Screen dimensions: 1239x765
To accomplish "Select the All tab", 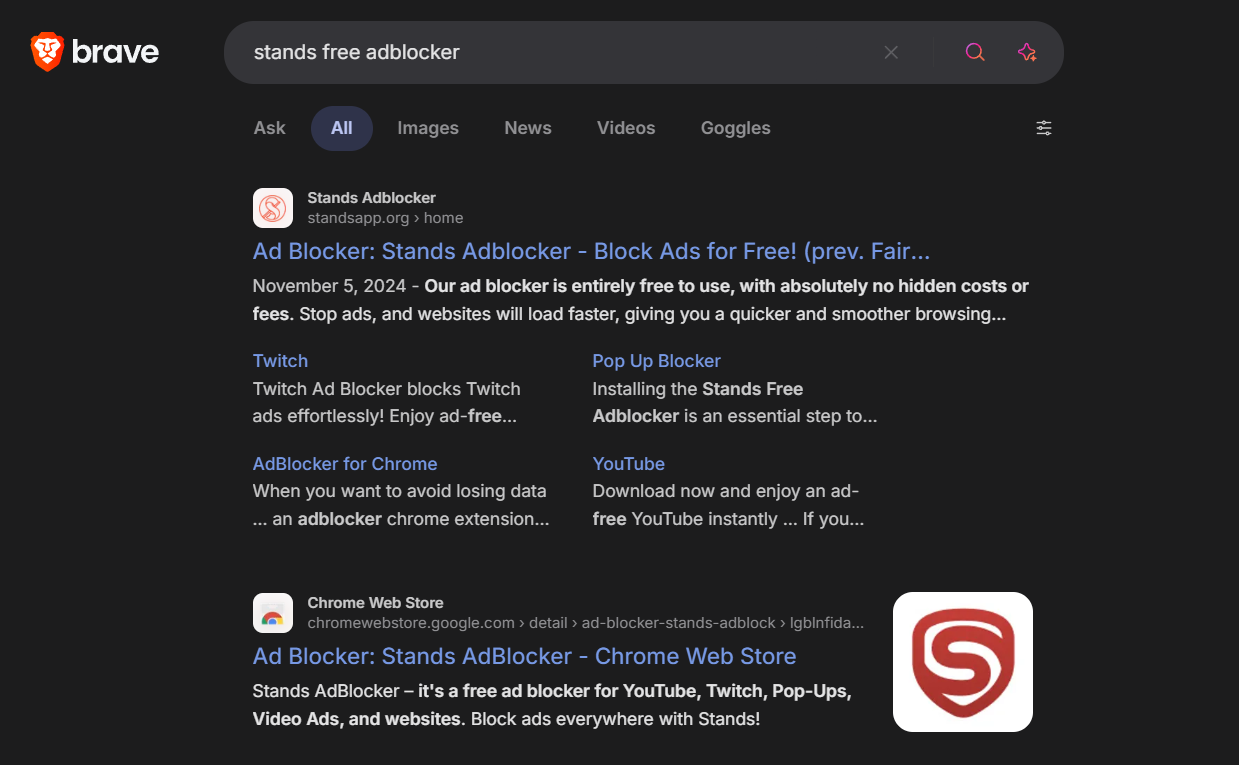I will click(x=342, y=128).
